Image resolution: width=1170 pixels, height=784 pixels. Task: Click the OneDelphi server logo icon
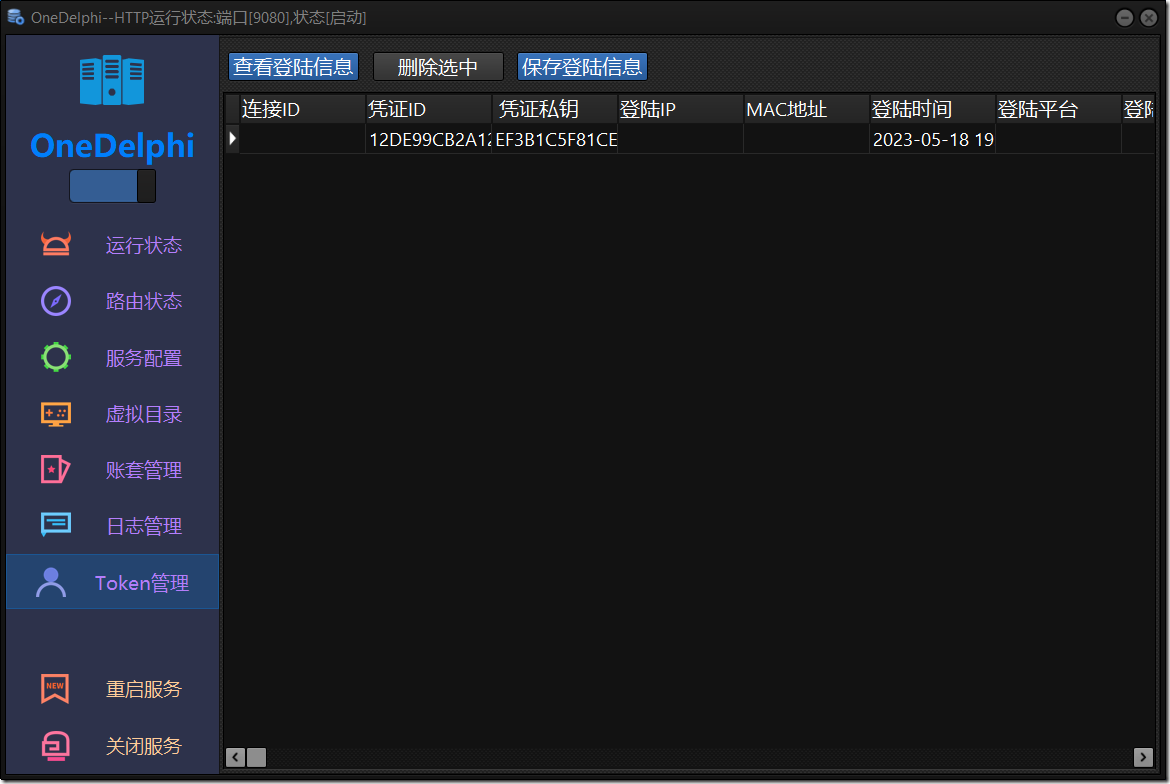tap(112, 80)
